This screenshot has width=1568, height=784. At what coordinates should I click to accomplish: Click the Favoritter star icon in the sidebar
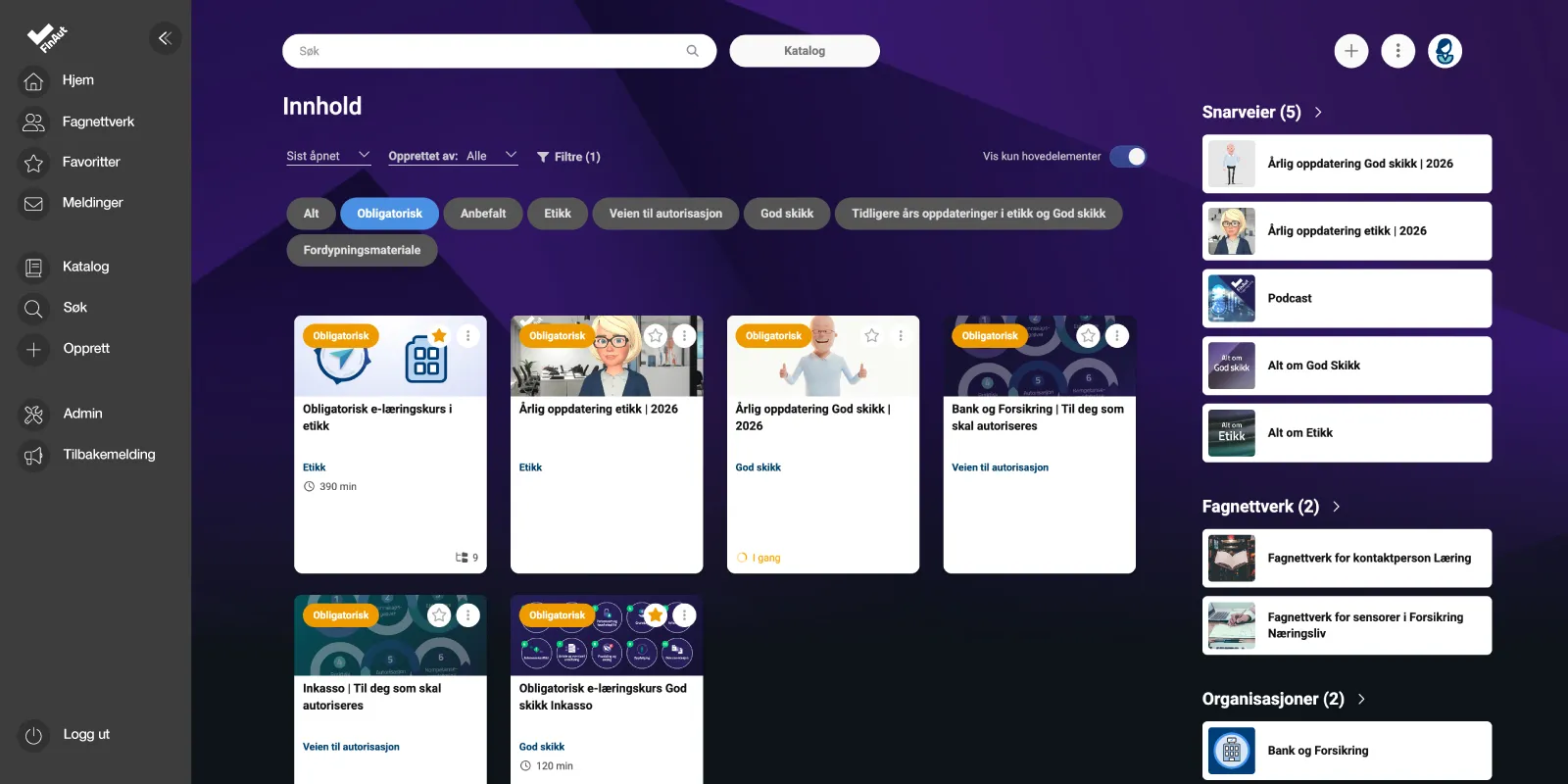point(33,163)
